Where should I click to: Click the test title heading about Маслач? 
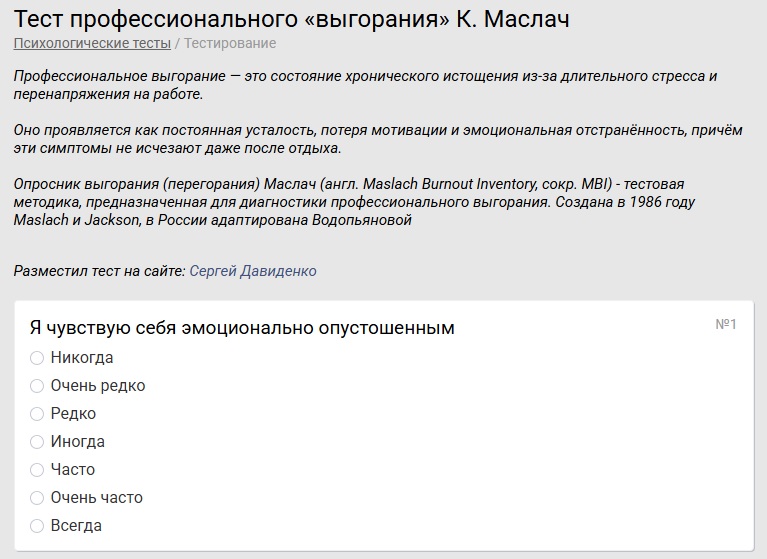coord(292,18)
